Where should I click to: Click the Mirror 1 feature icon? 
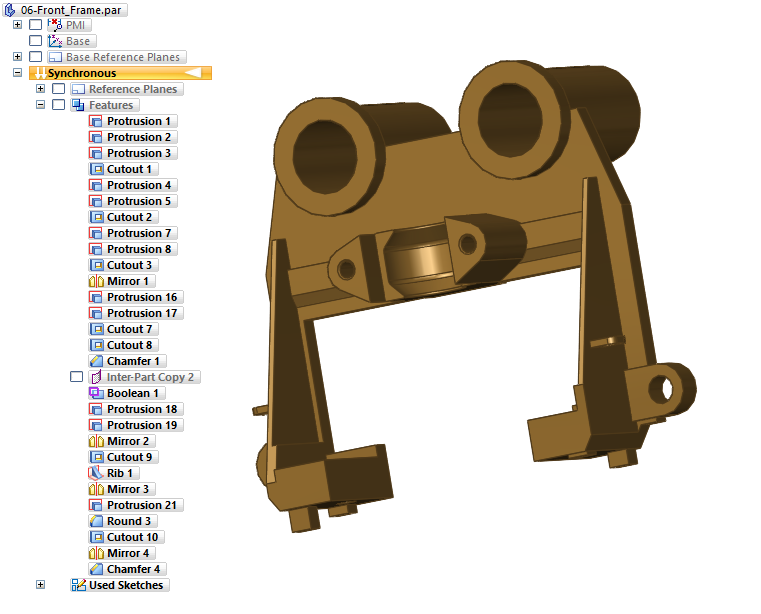[x=96, y=282]
